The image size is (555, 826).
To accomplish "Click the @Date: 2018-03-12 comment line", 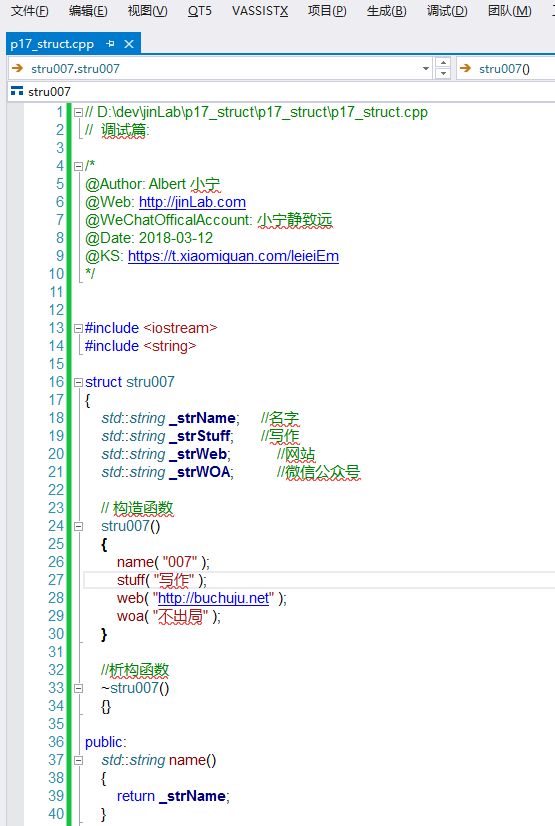I will click(149, 238).
